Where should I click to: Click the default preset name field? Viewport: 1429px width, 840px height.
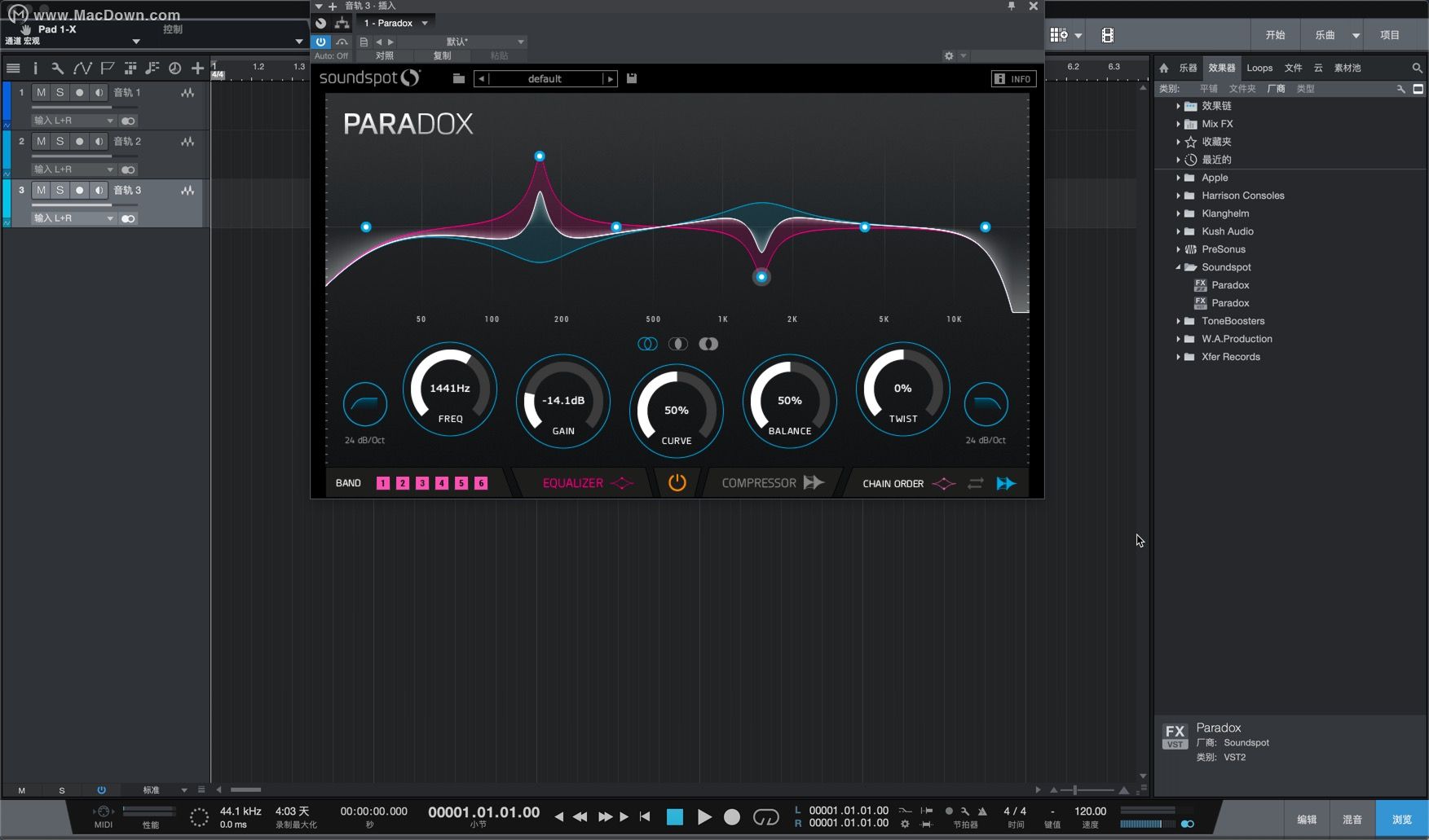click(x=545, y=79)
